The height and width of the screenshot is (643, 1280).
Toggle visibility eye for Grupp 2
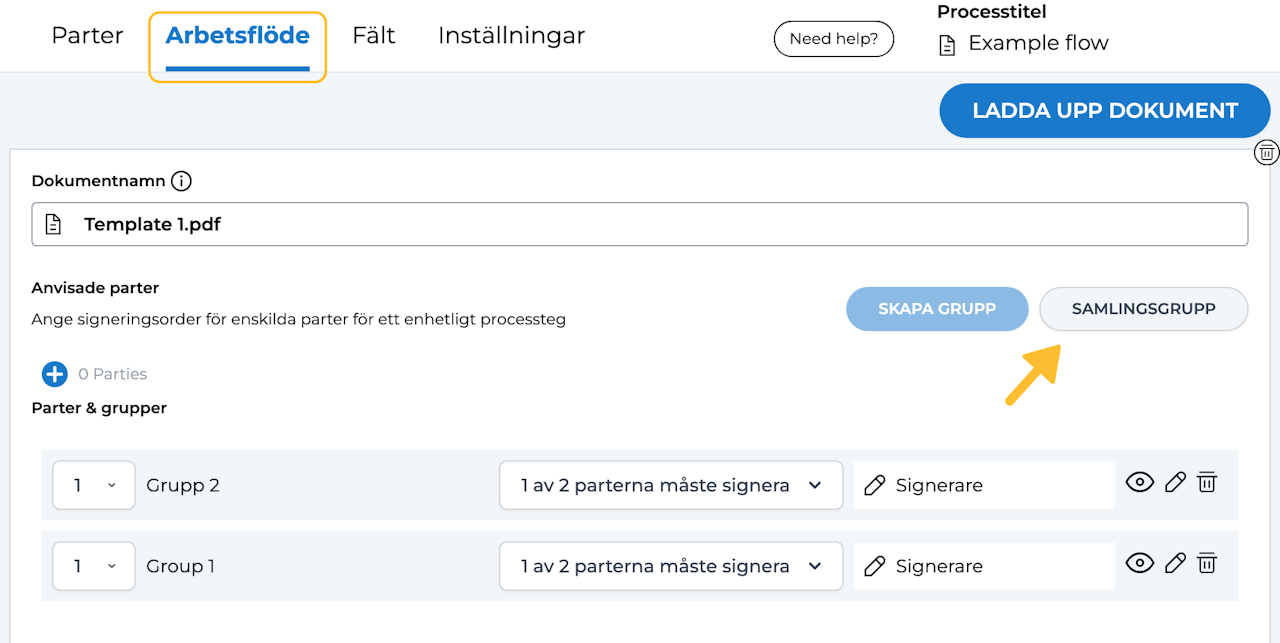tap(1139, 483)
